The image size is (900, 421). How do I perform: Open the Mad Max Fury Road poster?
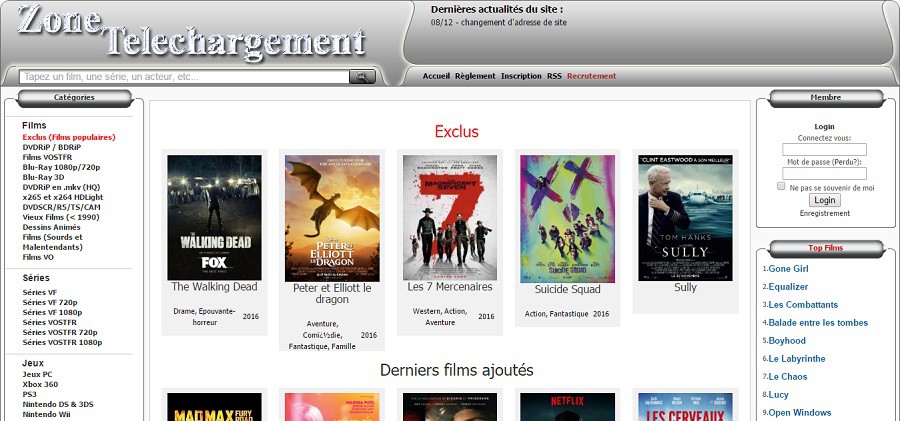[x=214, y=407]
